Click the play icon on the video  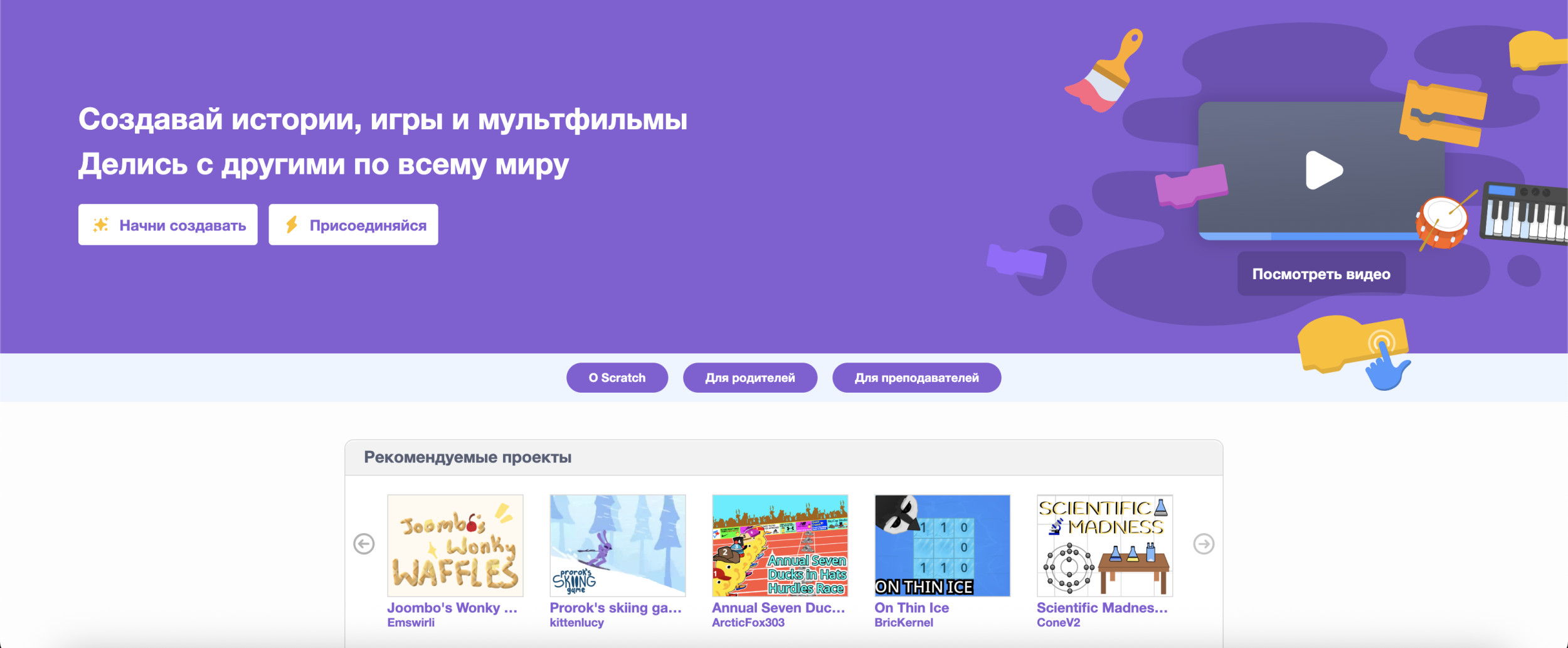[1323, 170]
